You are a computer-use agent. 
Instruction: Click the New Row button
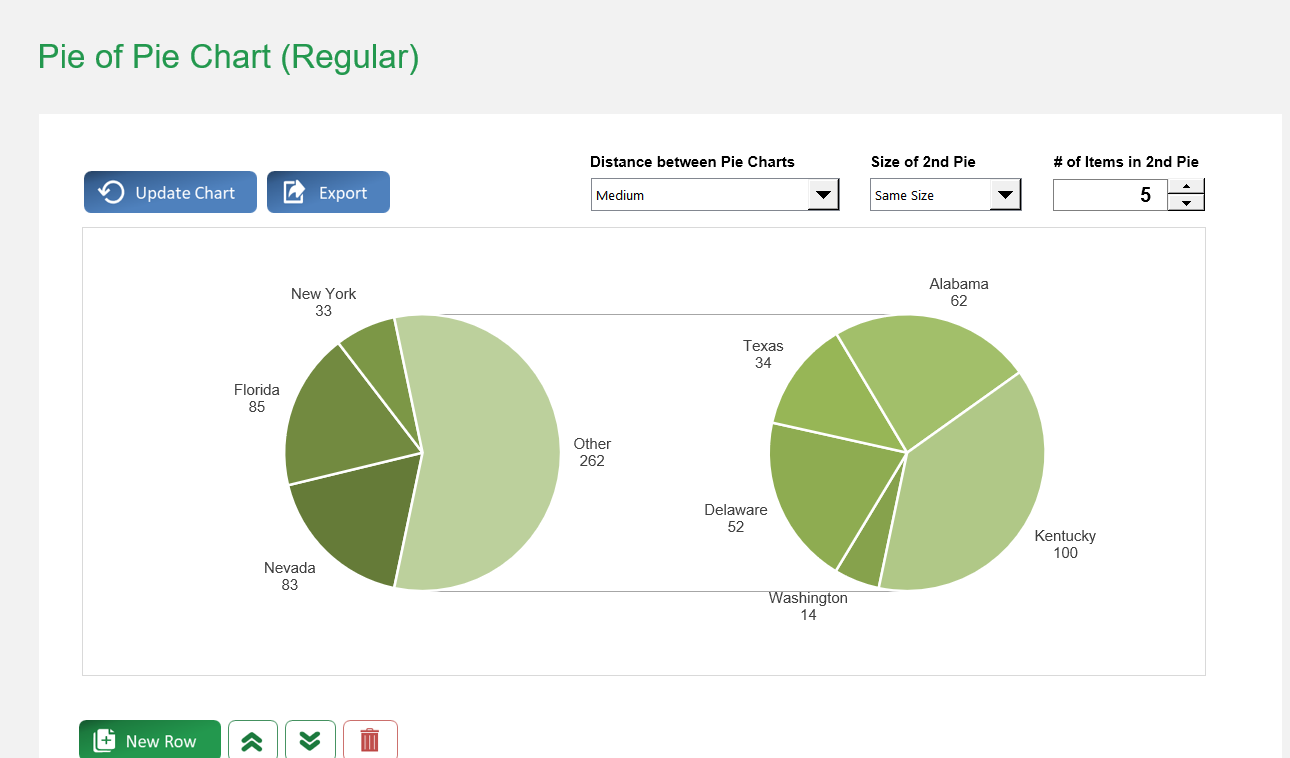(x=150, y=740)
